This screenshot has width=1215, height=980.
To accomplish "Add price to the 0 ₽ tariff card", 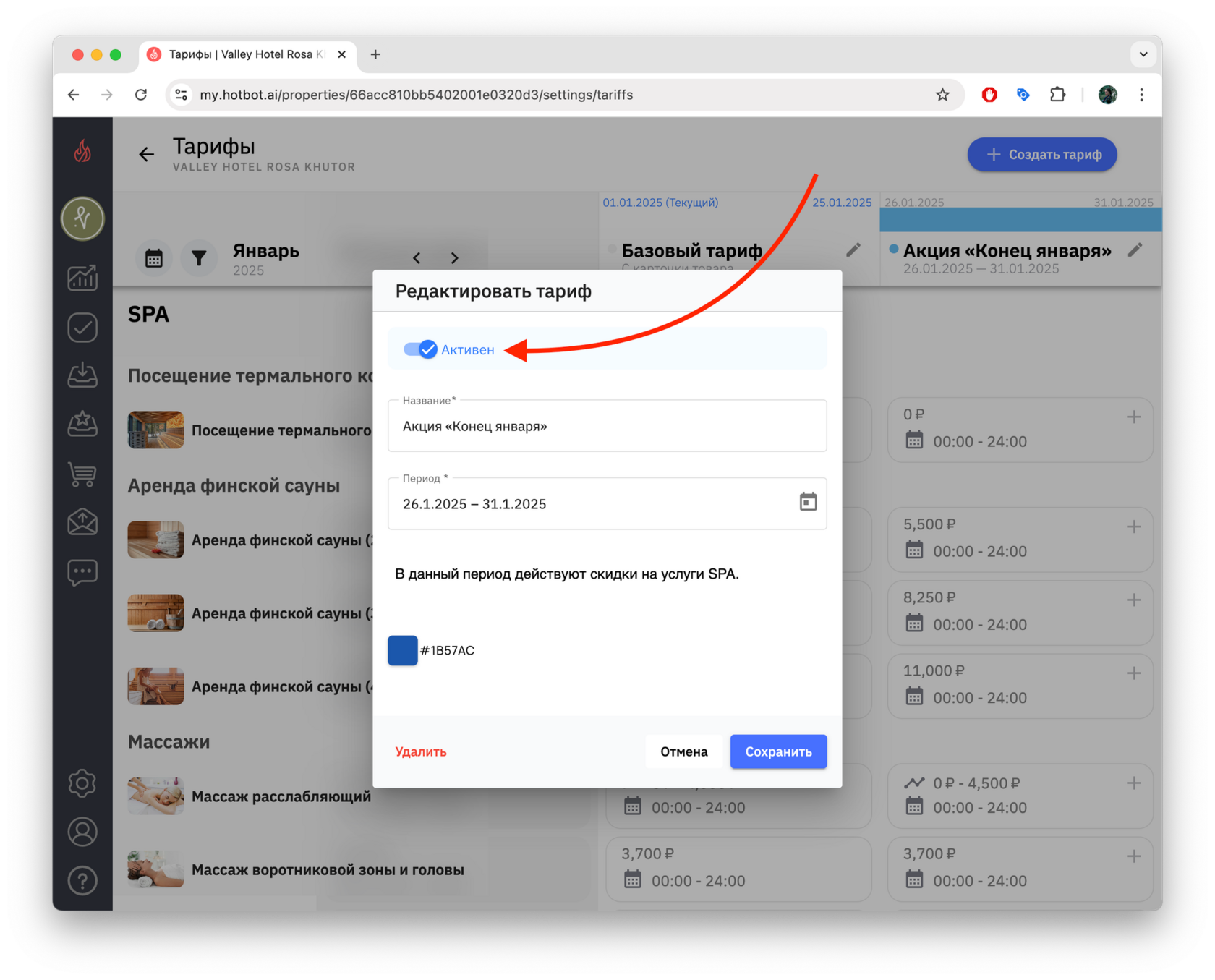I will [1134, 417].
